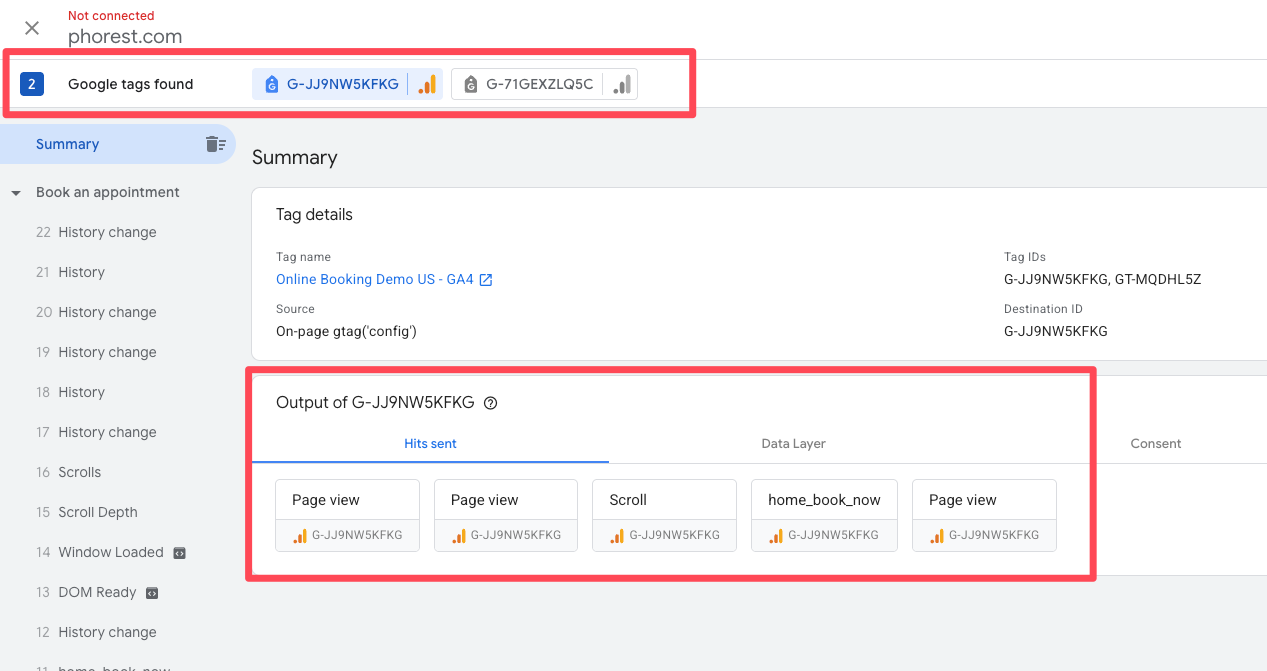Click the code icon next to Window Loaded
This screenshot has height=671, width=1267.
[x=179, y=552]
